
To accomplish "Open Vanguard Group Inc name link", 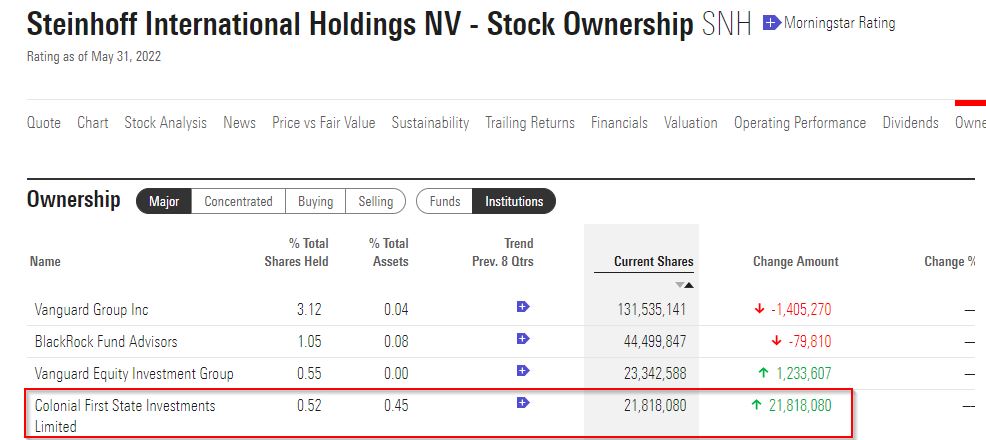I will 92,309.
